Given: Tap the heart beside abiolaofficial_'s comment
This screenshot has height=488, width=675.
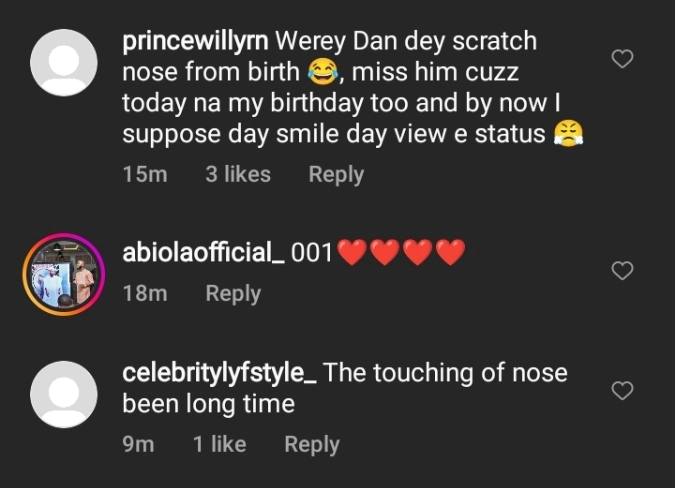Looking at the screenshot, I should tap(622, 270).
